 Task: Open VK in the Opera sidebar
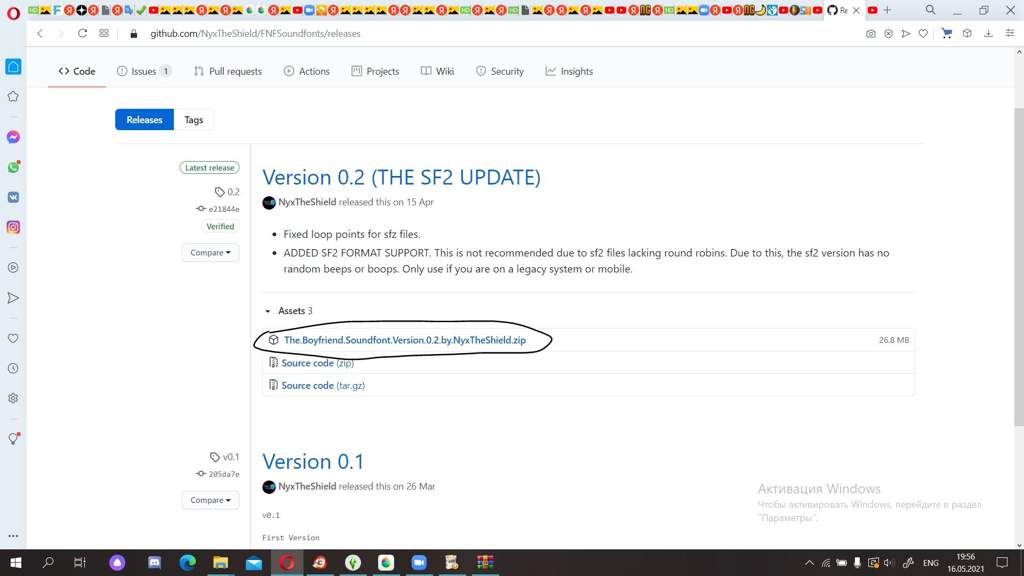[x=13, y=197]
